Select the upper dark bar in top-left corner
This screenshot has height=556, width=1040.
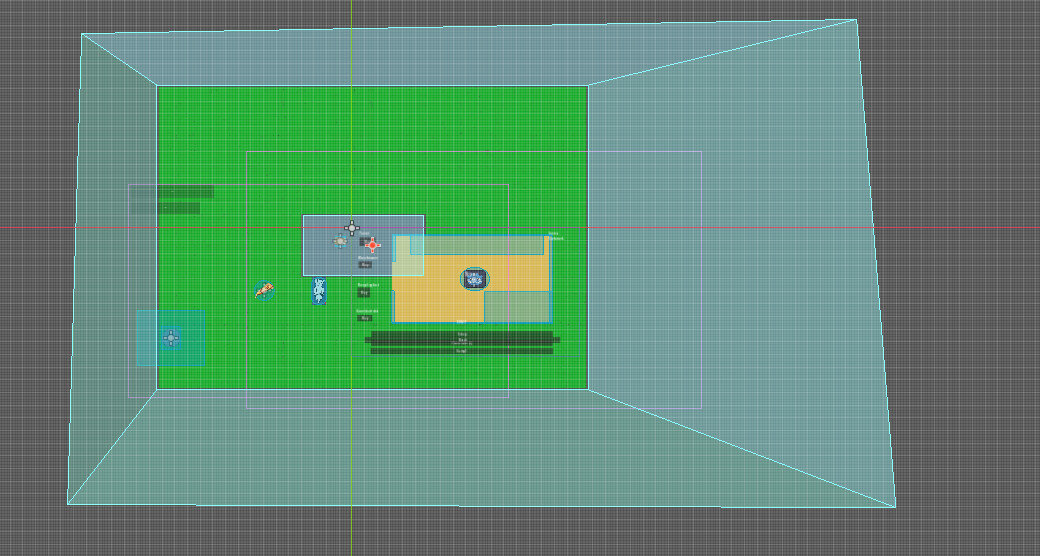(x=185, y=191)
